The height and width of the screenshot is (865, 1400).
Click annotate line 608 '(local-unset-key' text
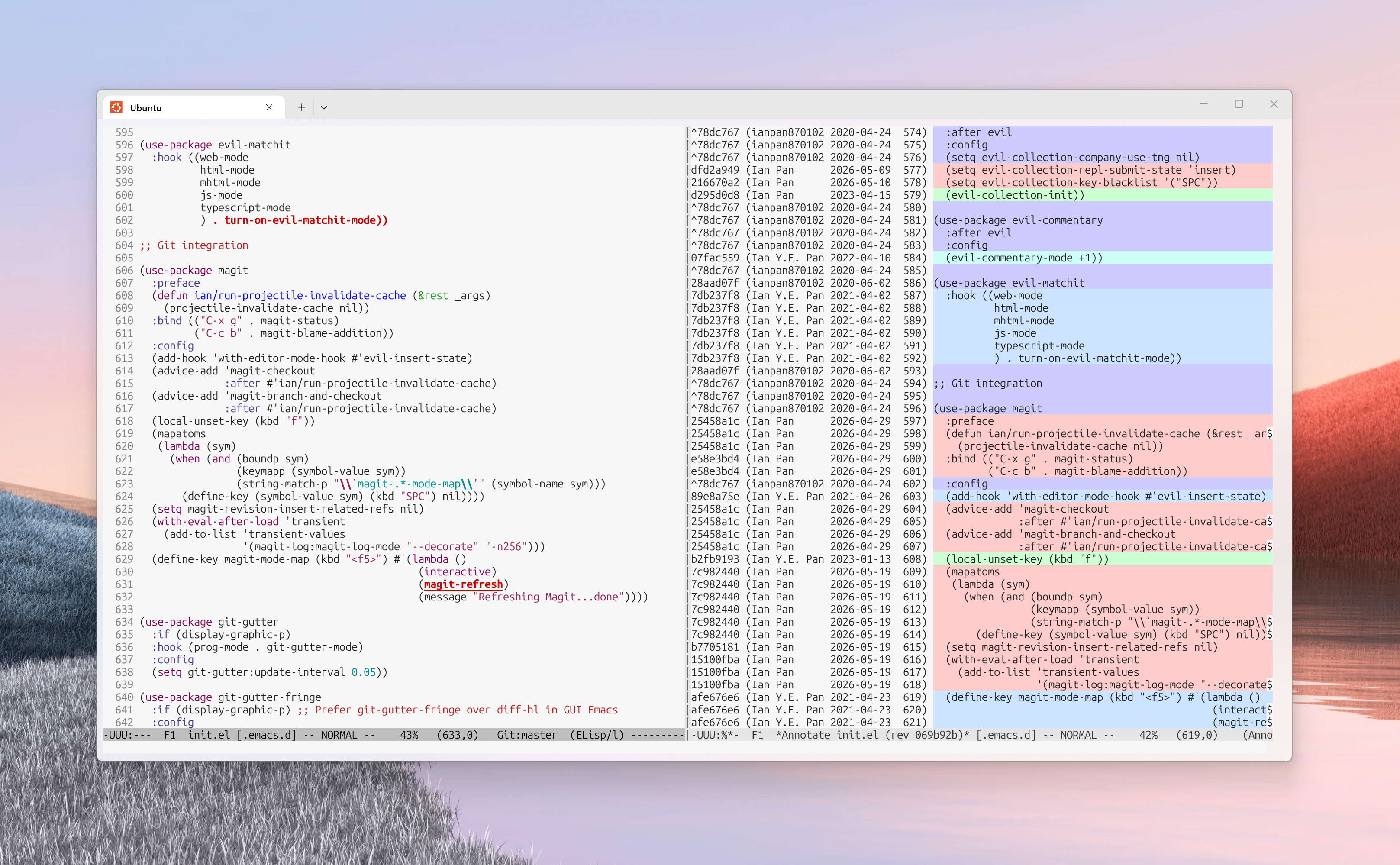point(994,560)
